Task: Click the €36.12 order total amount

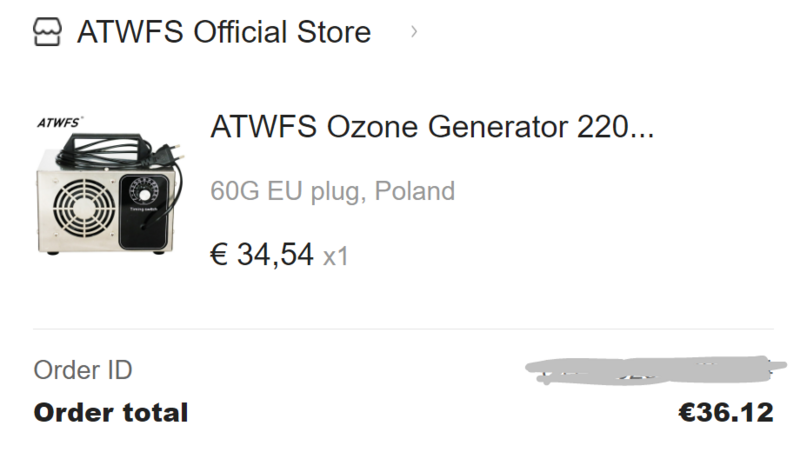Action: pos(725,412)
